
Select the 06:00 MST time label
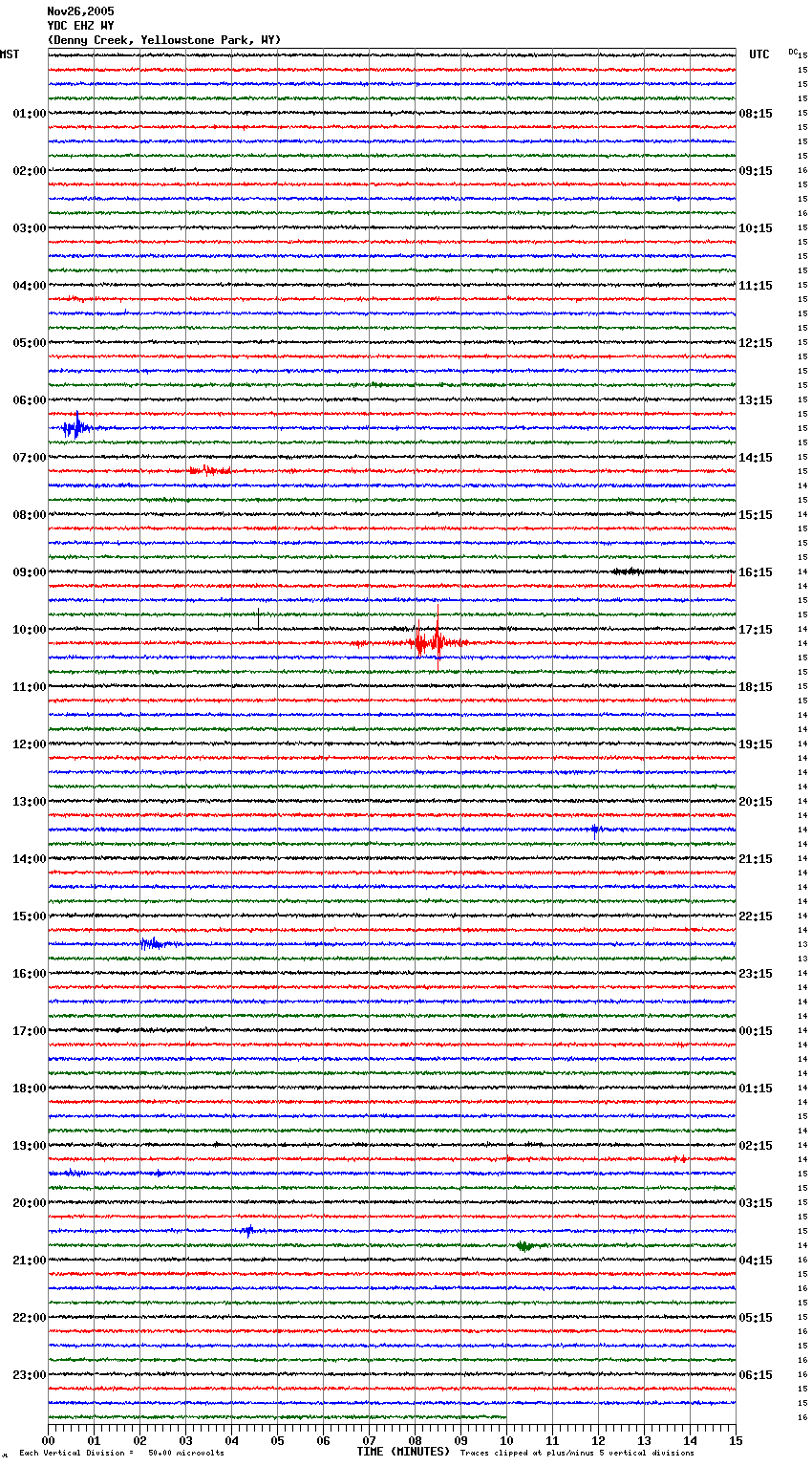click(x=29, y=400)
